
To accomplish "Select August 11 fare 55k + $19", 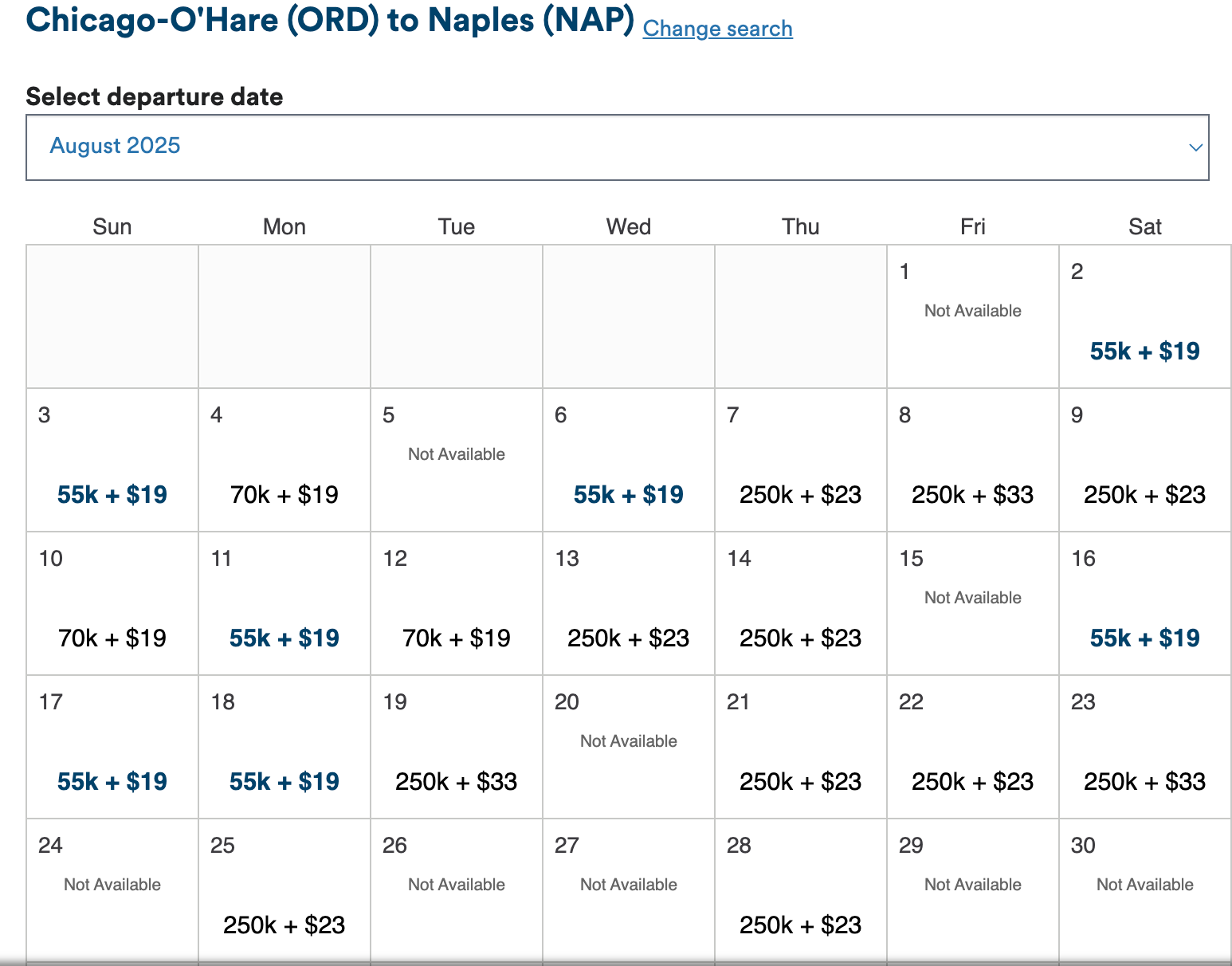I will tap(284, 638).
